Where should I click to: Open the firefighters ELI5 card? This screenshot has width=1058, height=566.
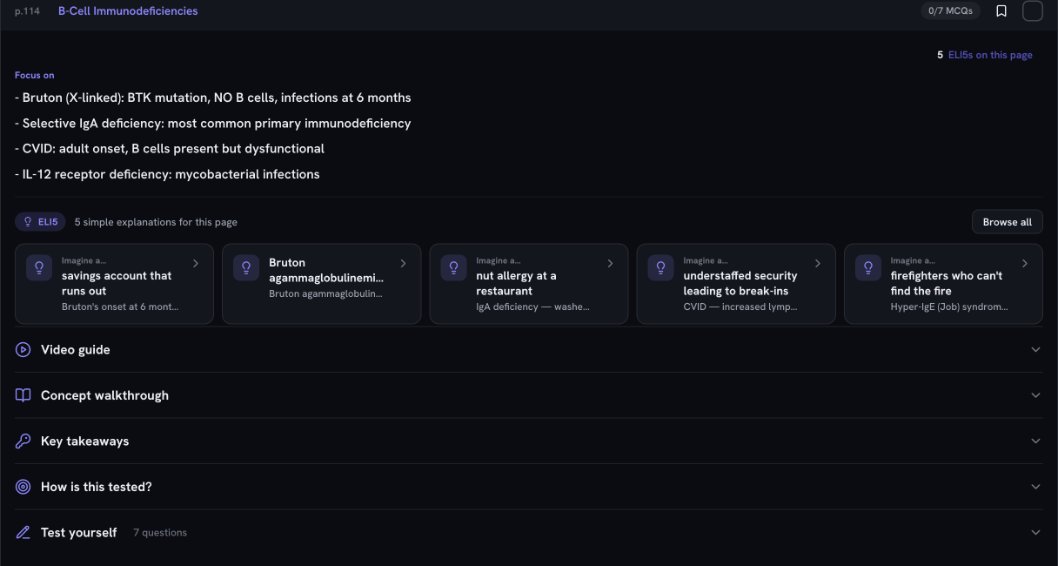point(943,284)
